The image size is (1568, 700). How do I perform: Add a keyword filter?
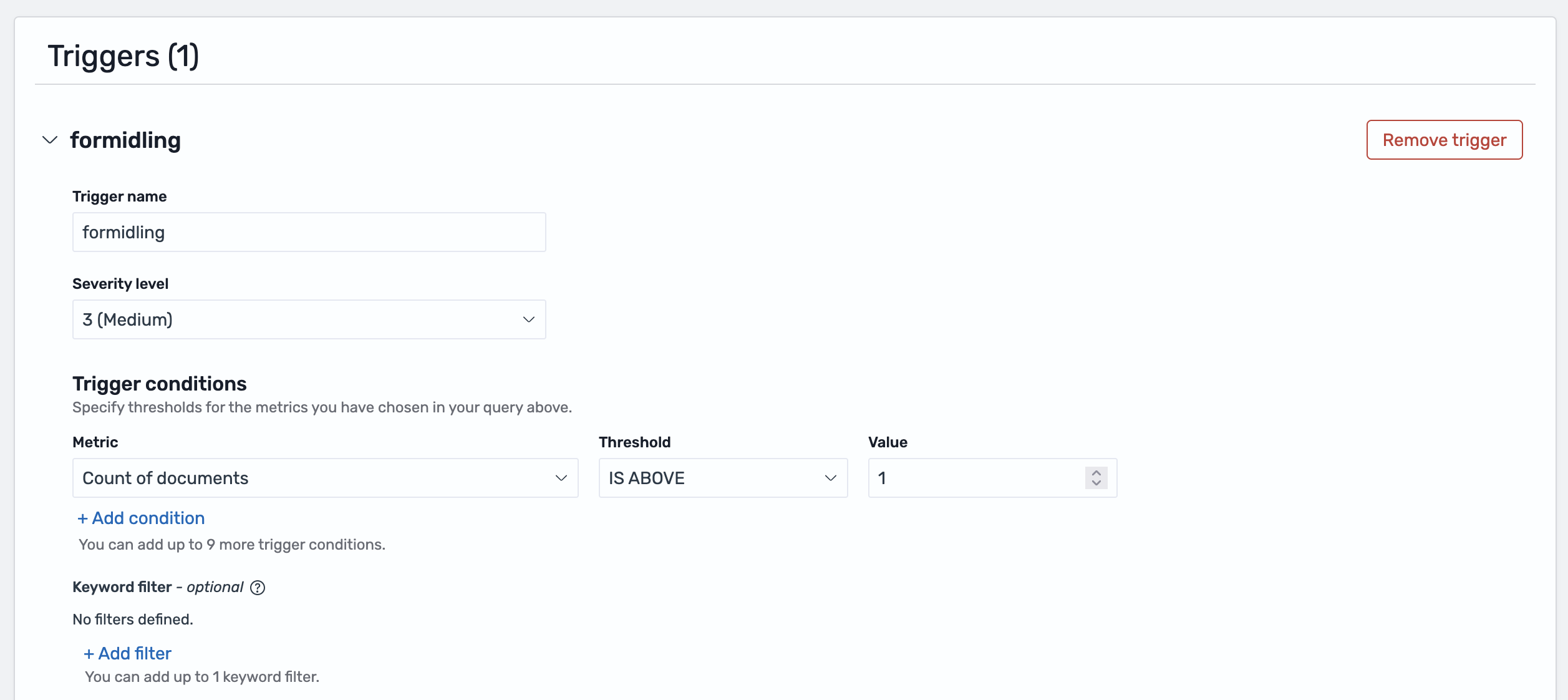click(127, 653)
